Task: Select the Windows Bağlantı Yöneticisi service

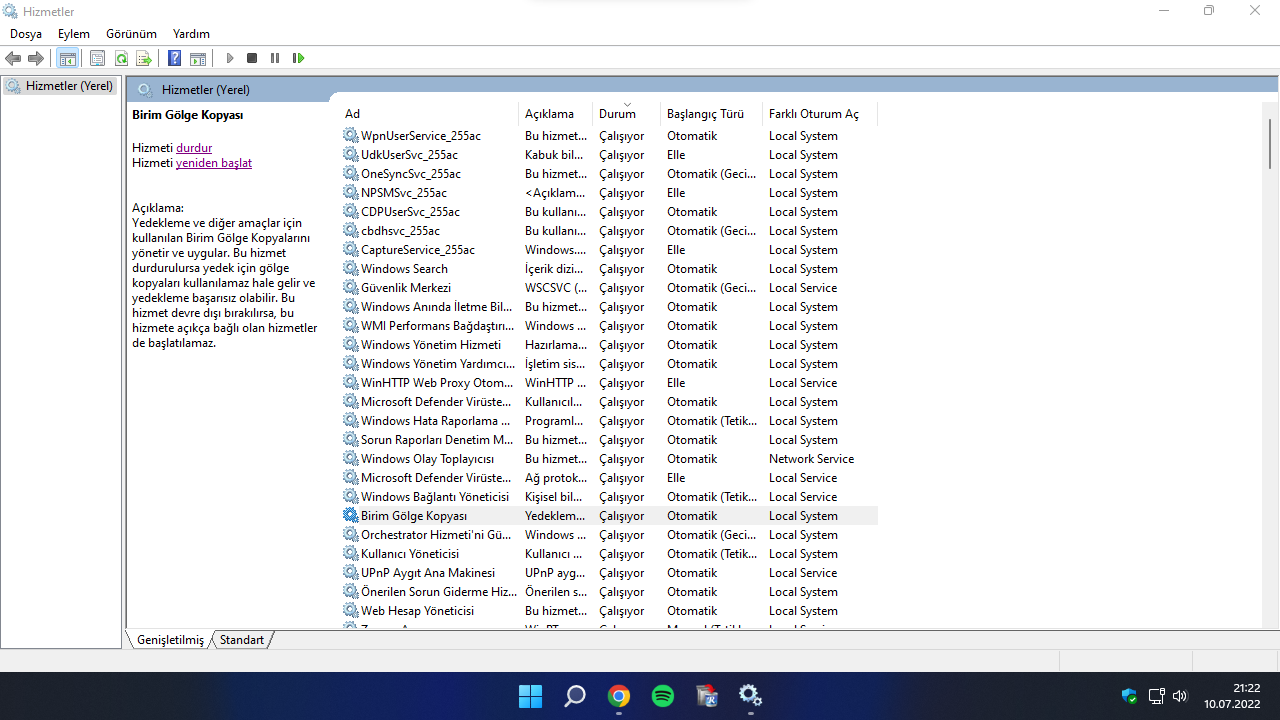Action: click(609, 497)
